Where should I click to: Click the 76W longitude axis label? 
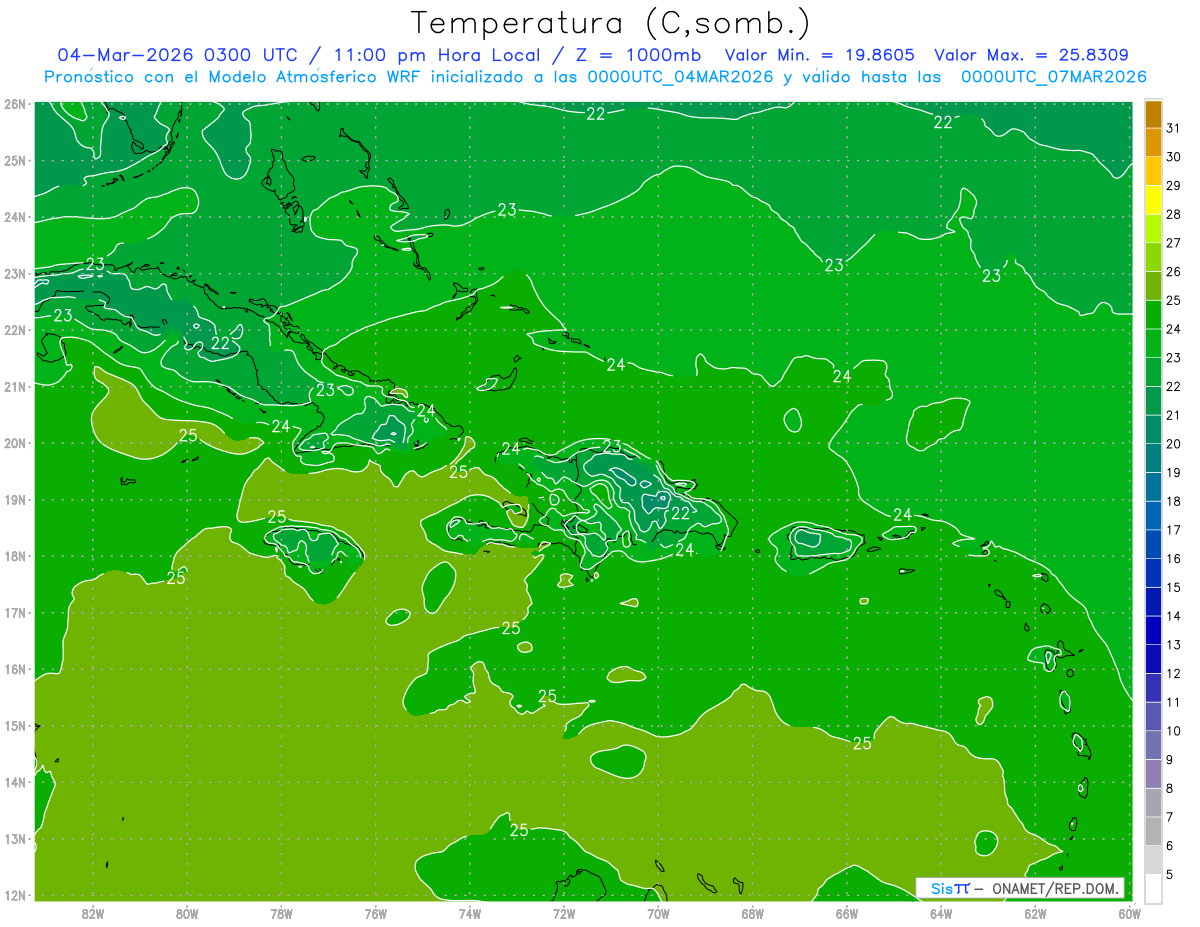click(375, 913)
